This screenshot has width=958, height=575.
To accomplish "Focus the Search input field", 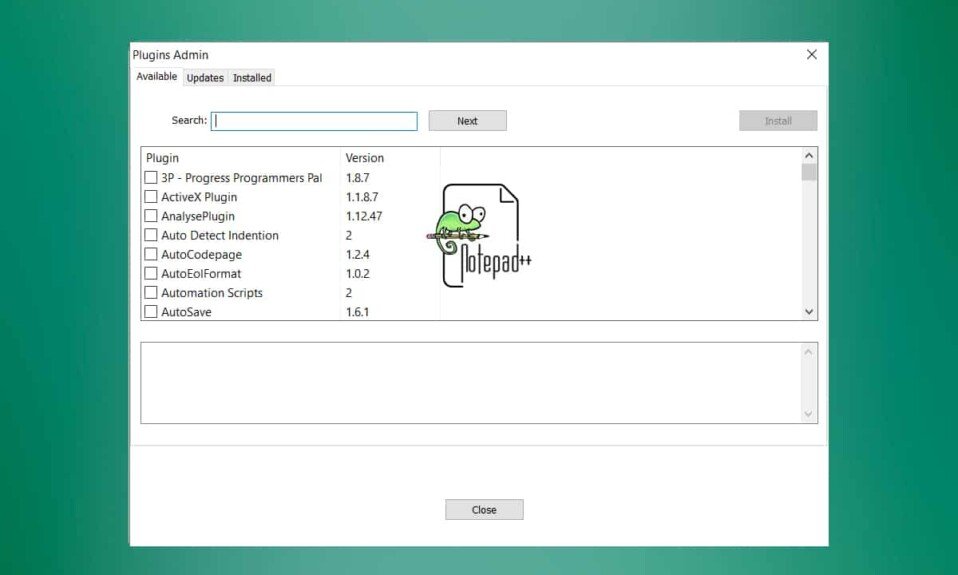I will coord(314,121).
